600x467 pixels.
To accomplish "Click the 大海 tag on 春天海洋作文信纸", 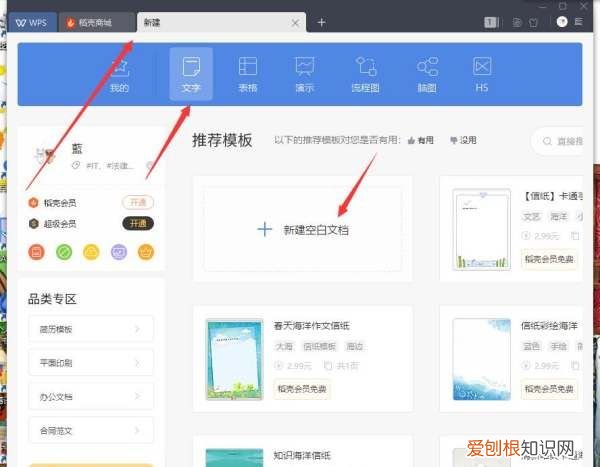I will click(284, 347).
